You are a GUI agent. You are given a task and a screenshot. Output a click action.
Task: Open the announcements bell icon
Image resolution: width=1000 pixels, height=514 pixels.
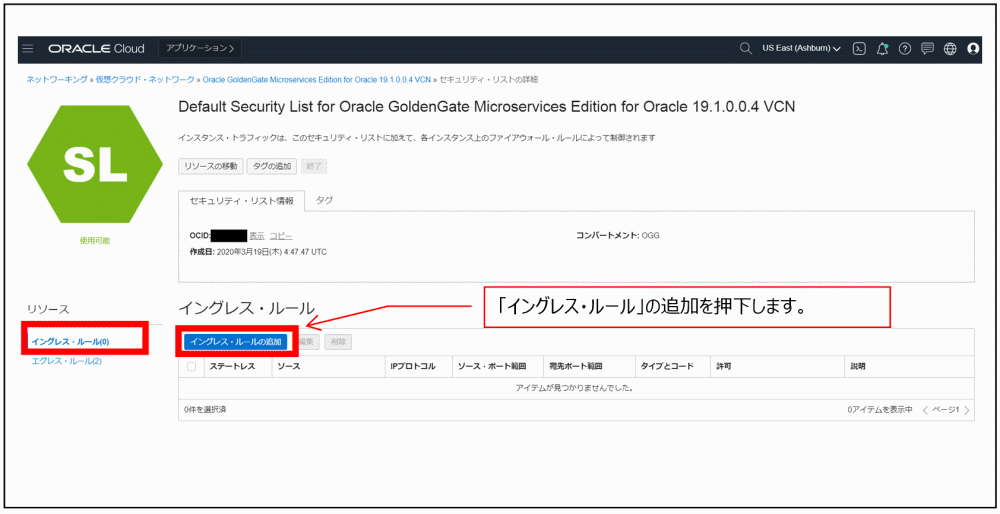[x=882, y=48]
